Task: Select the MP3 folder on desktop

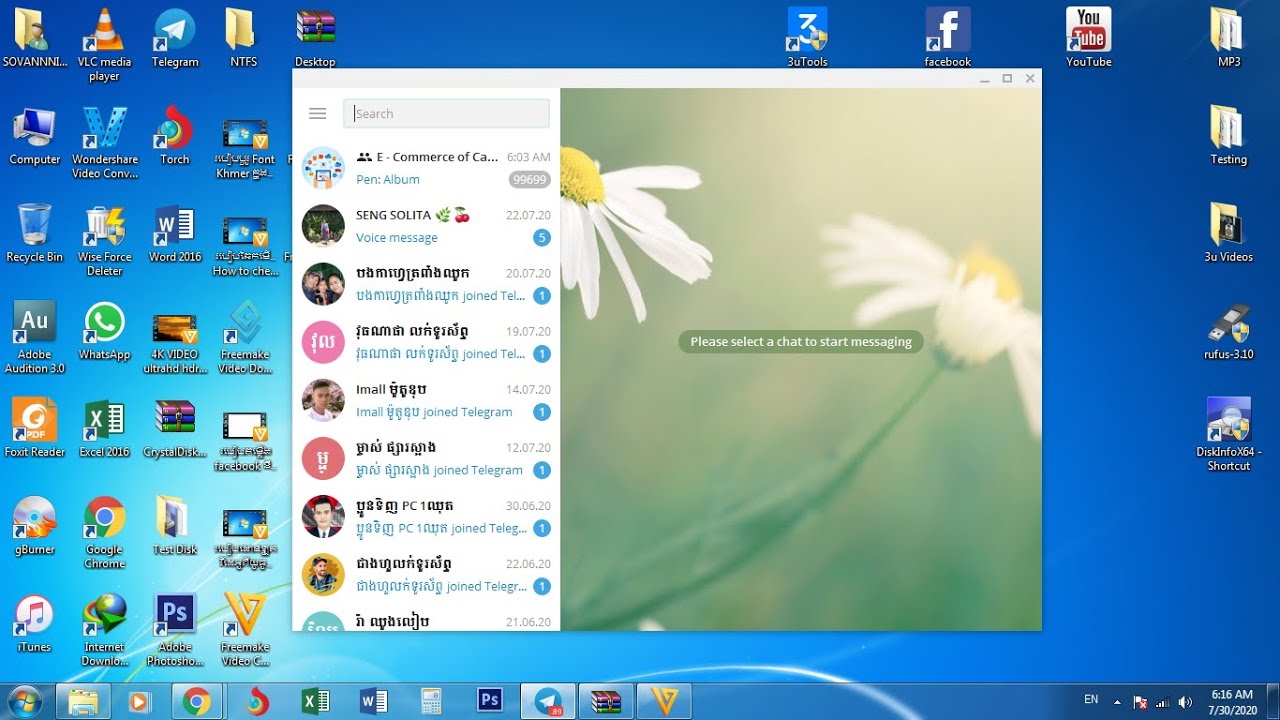Action: click(x=1229, y=38)
